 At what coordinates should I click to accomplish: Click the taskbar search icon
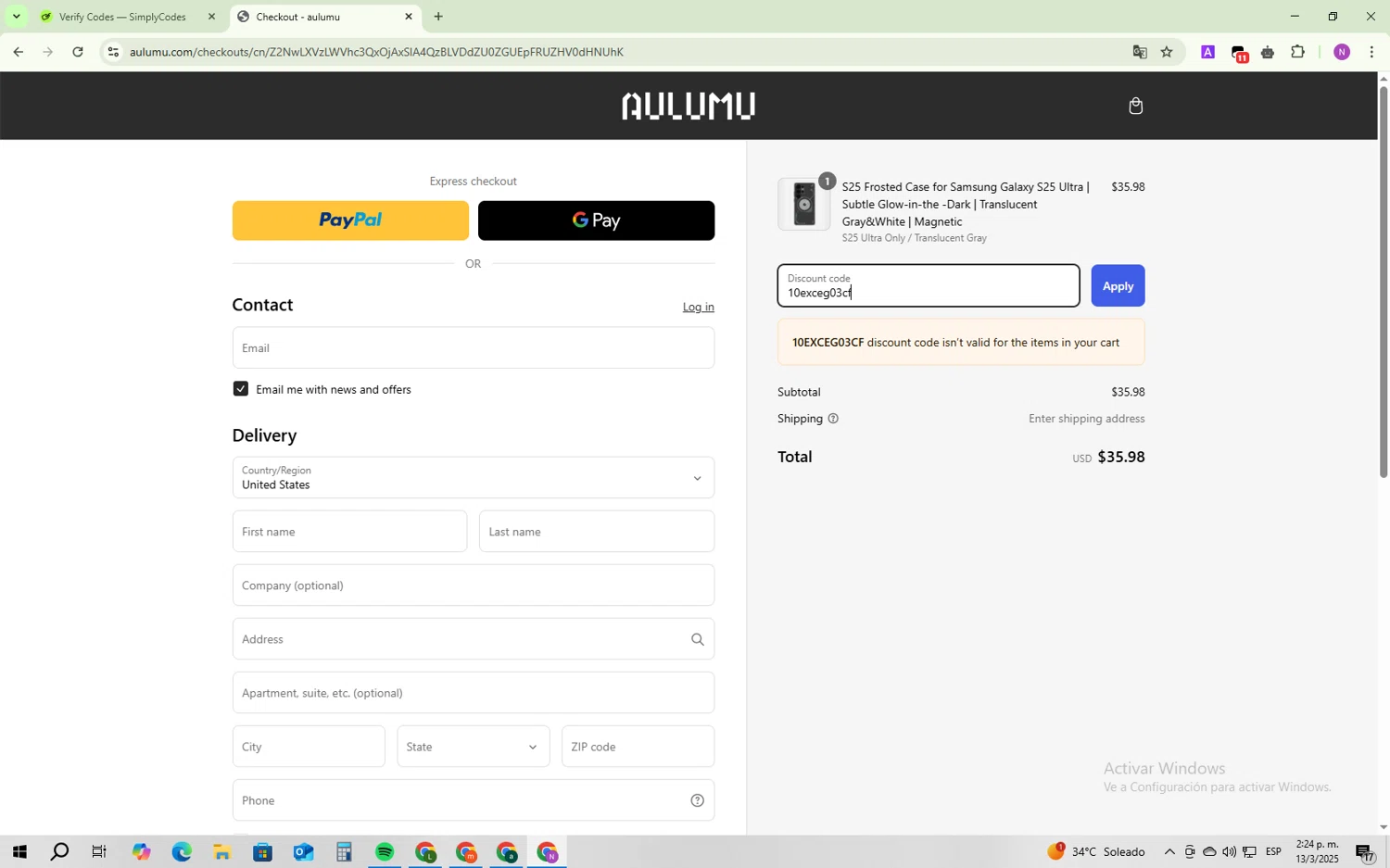coord(59,852)
